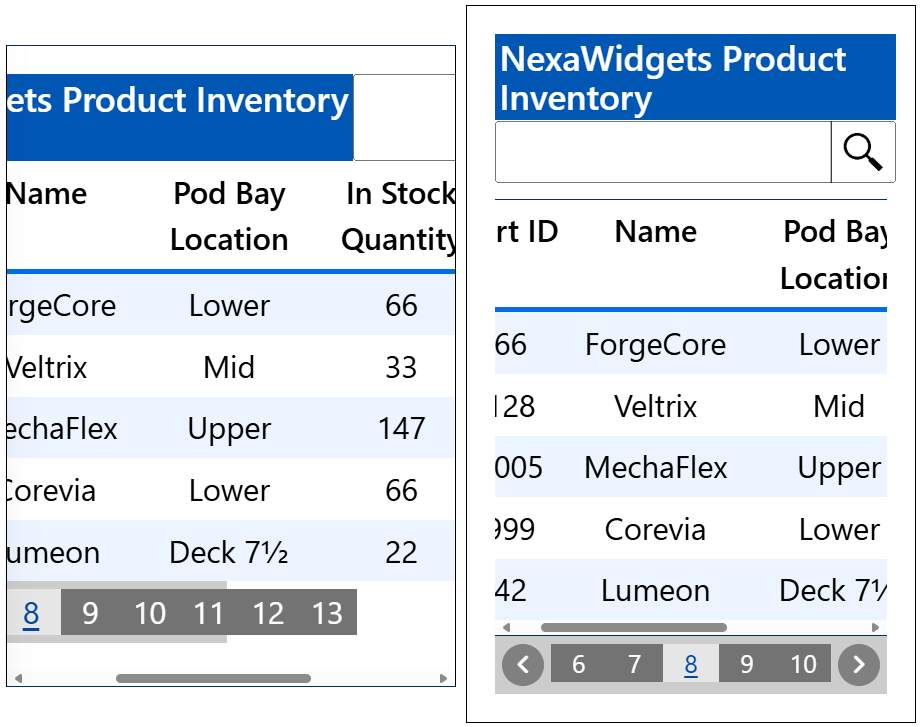
Task: Sort by the Name column header
Action: click(x=655, y=232)
